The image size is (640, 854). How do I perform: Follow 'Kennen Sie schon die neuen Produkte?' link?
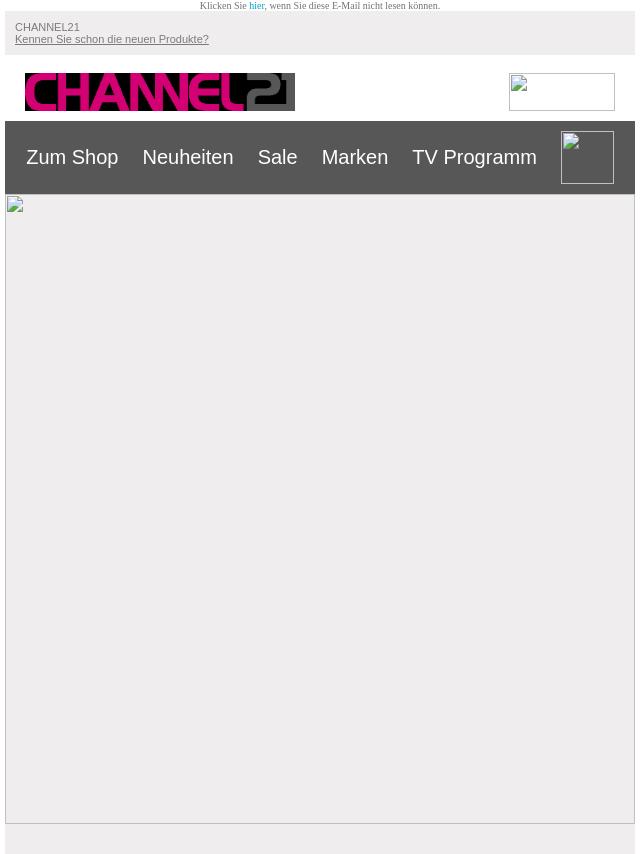112,39
